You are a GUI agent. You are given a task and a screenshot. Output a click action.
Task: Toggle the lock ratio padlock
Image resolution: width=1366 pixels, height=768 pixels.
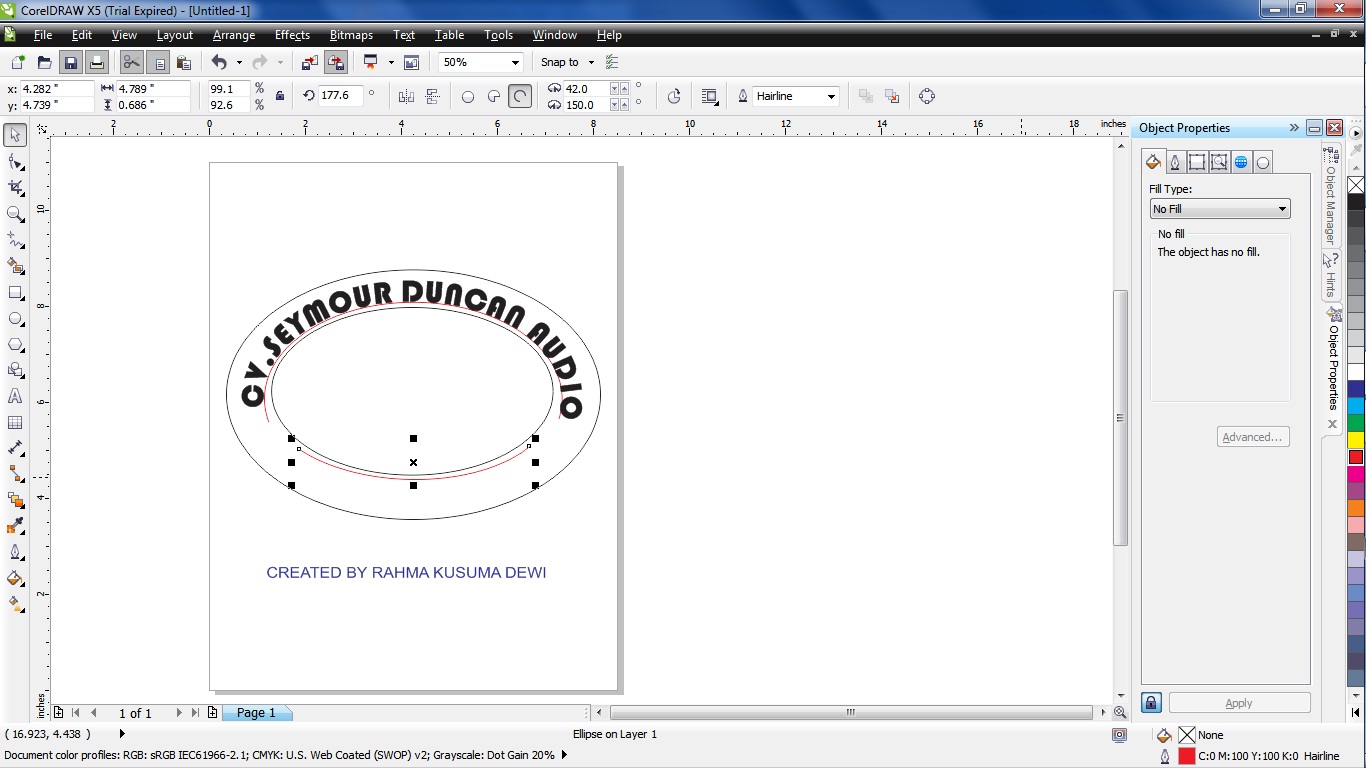(x=280, y=97)
